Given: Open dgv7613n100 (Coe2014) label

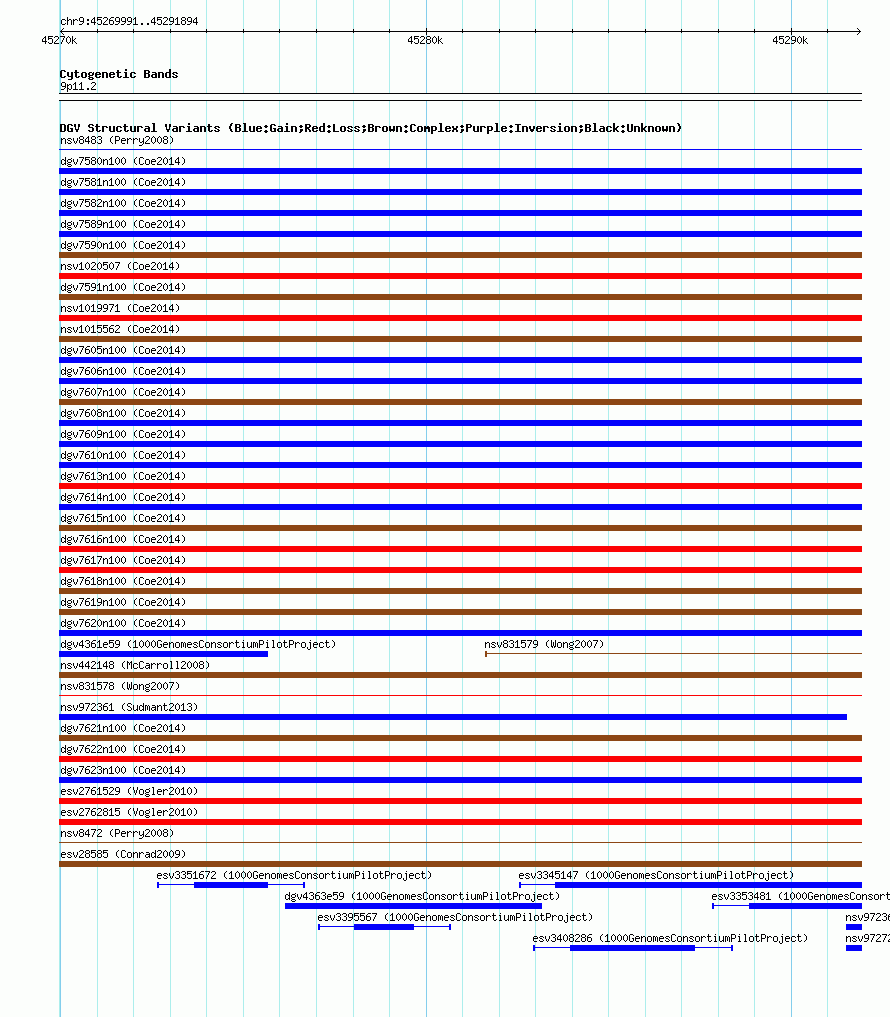Looking at the screenshot, I should point(123,477).
